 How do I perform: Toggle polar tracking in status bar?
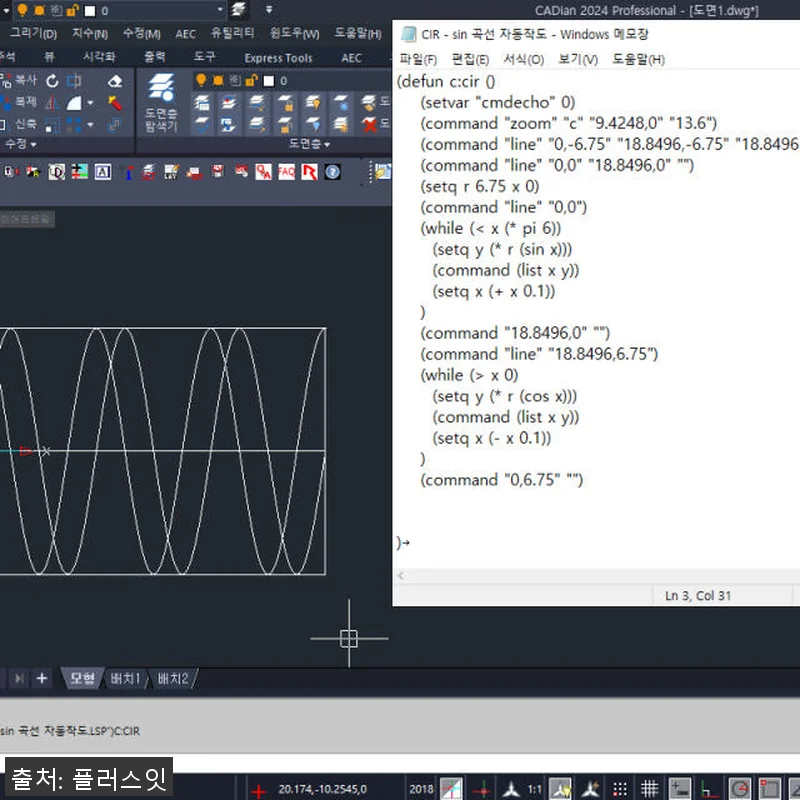click(x=740, y=789)
